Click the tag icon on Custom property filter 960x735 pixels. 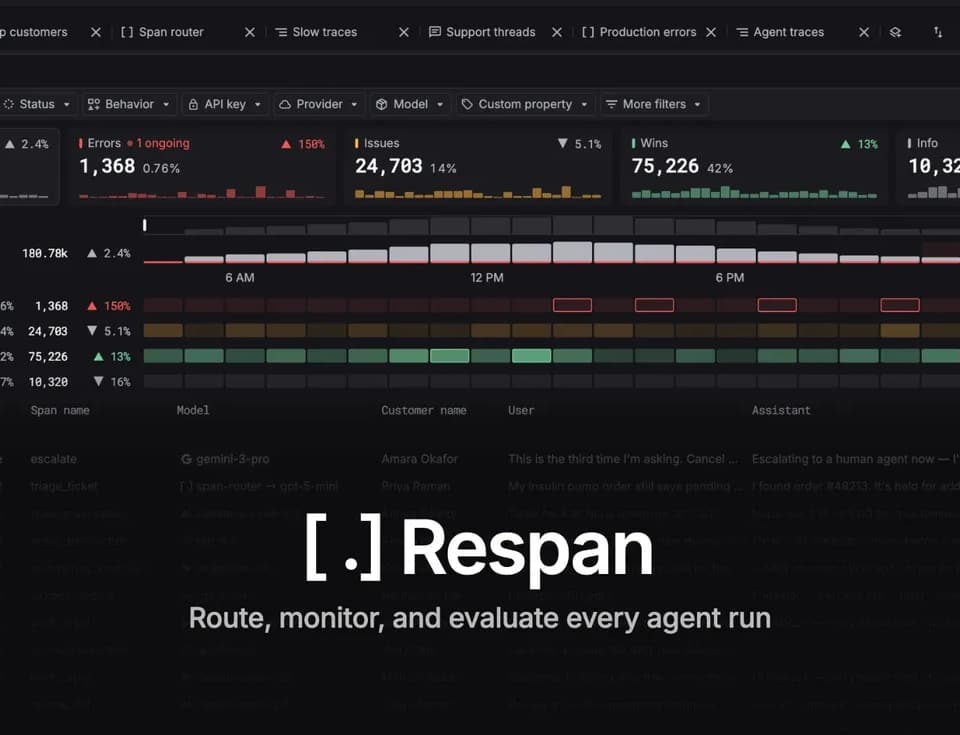467,105
